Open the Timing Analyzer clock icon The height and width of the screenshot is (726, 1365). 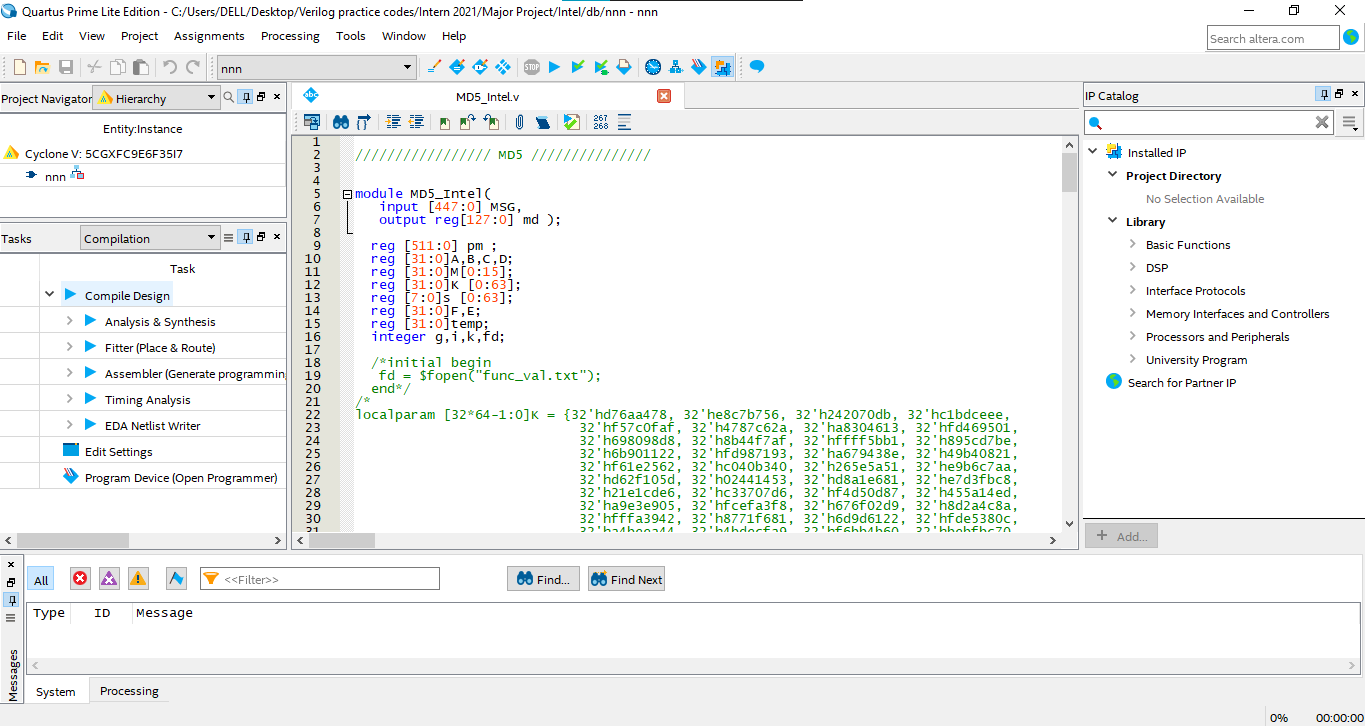653,67
